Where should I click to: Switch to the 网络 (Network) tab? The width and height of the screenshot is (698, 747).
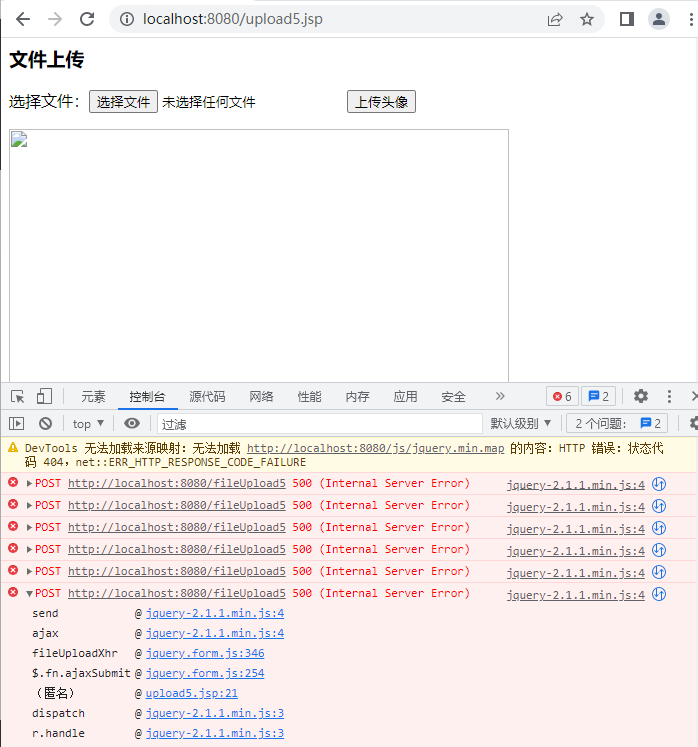tap(261, 396)
